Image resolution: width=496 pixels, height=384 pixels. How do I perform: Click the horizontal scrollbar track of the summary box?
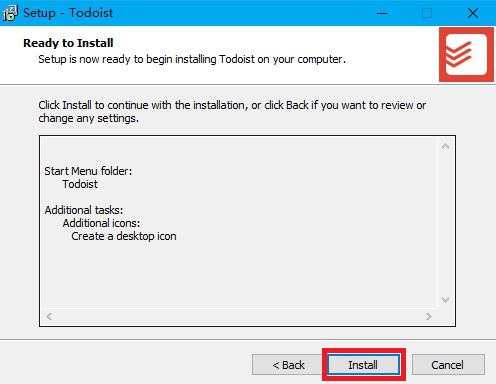click(239, 316)
